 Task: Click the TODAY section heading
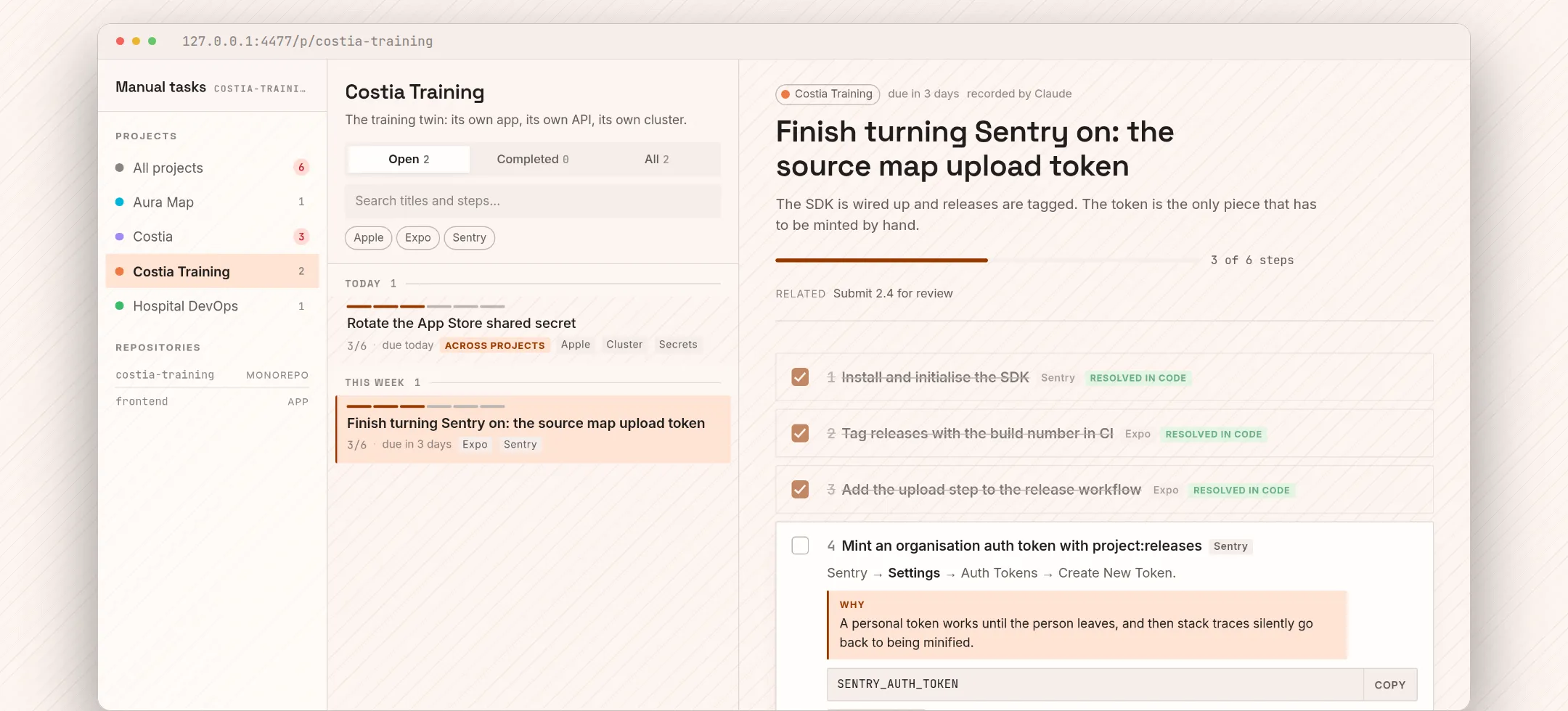point(363,284)
